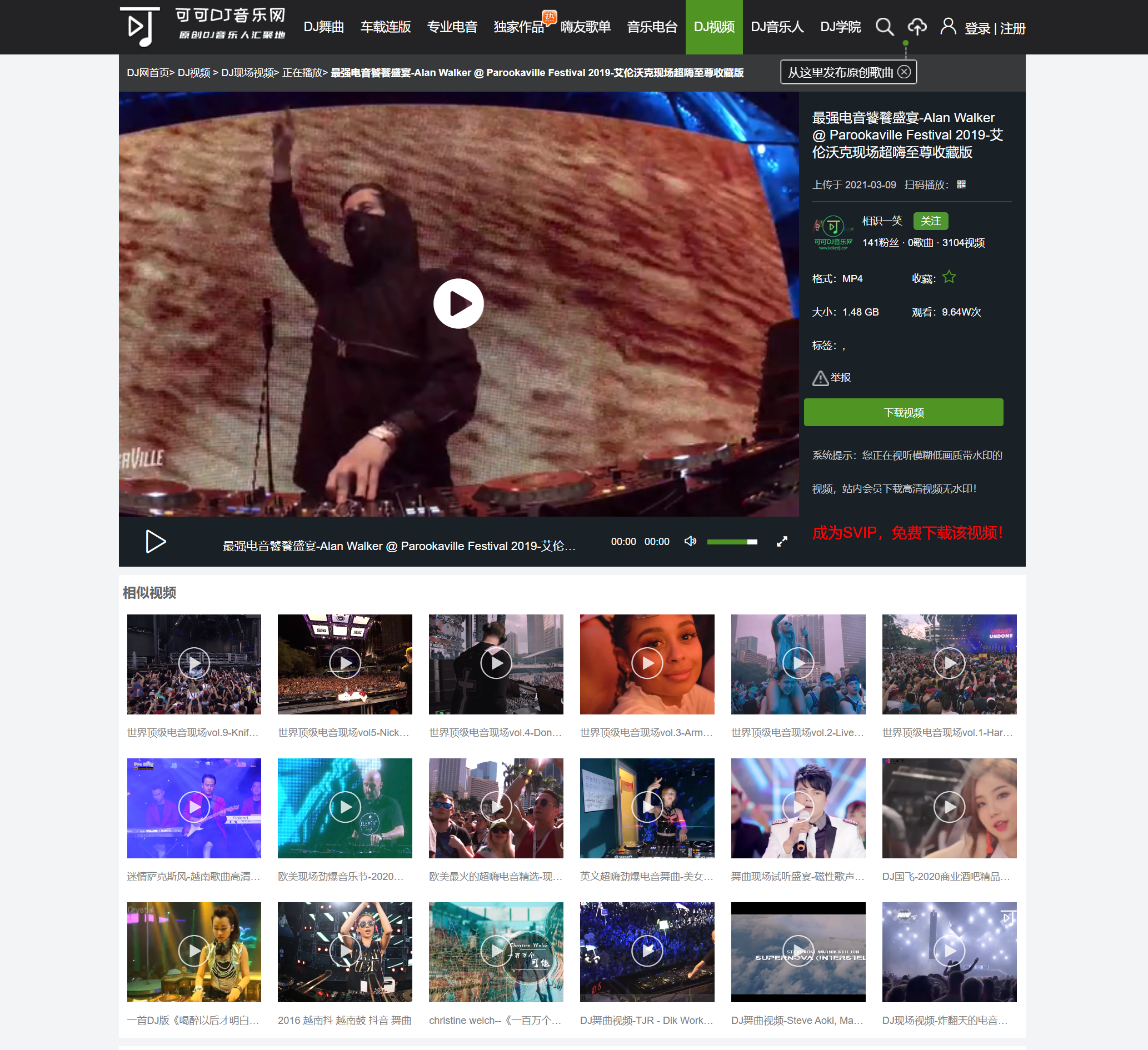The height and width of the screenshot is (1050, 1148).
Task: Play thumbnail 世界顶级电音现场vol5-Nick
Action: pos(345,664)
